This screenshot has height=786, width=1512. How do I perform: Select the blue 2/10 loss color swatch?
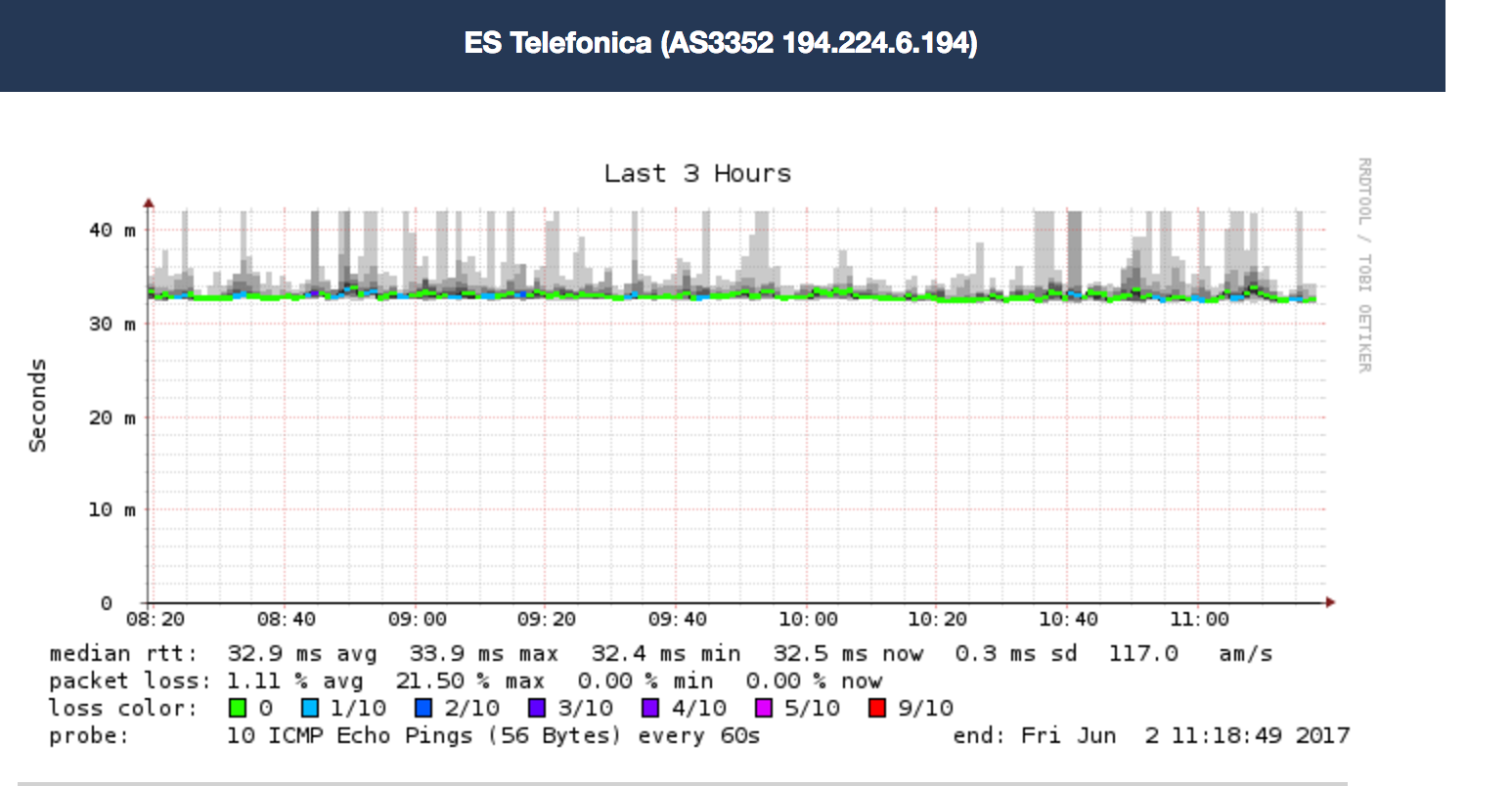pyautogui.click(x=423, y=708)
